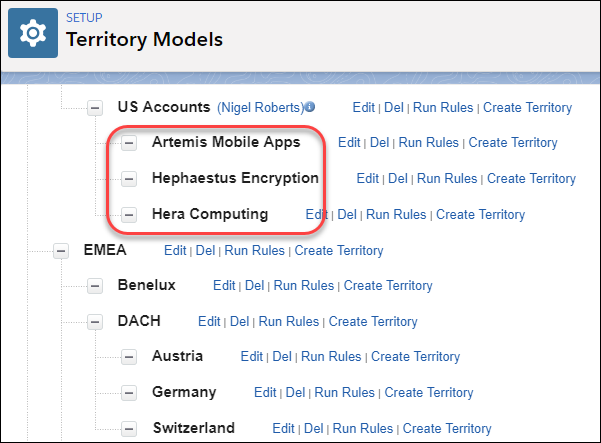Edit the US Accounts territory
The image size is (601, 443).
(363, 108)
